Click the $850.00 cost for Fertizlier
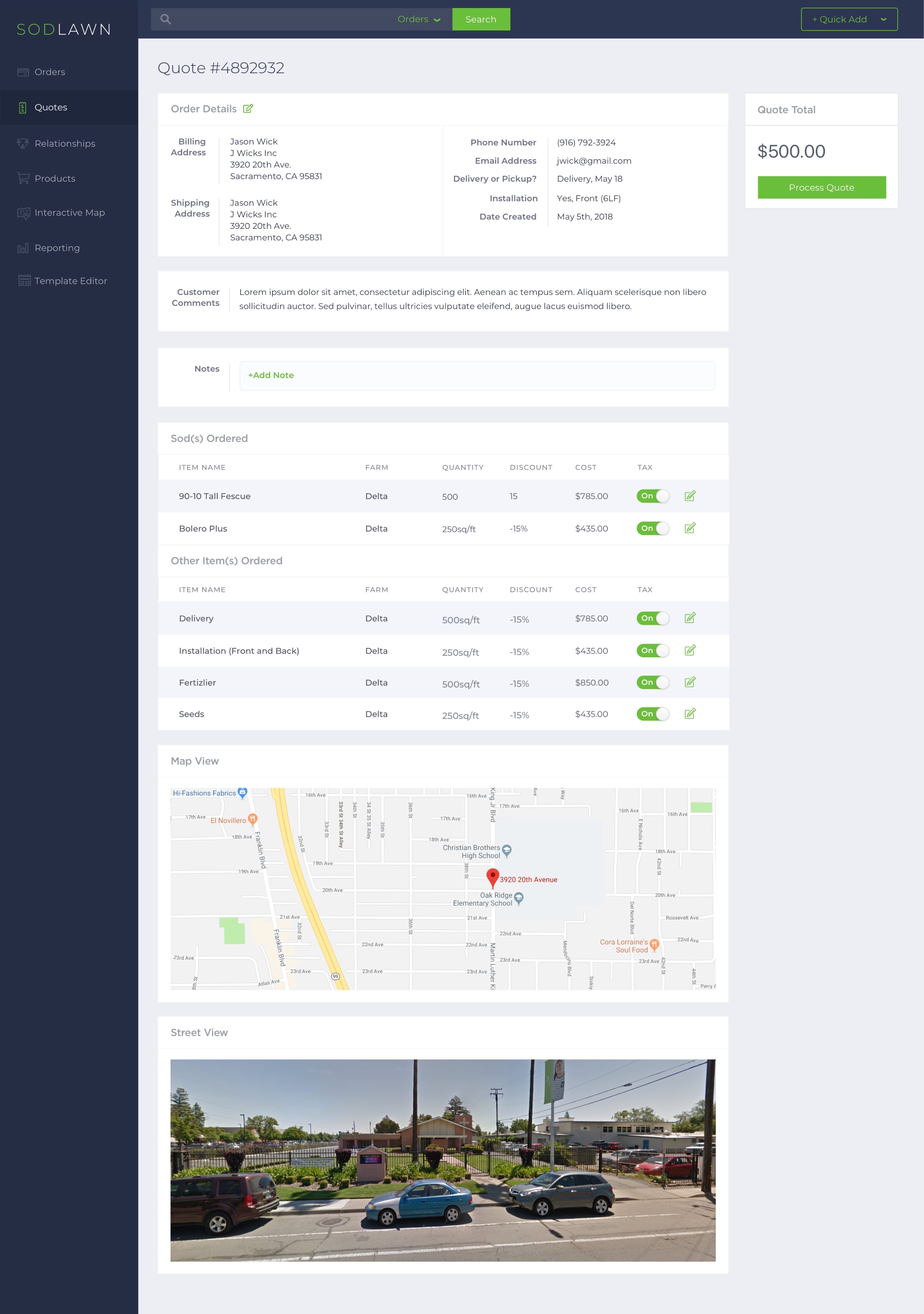 (x=592, y=683)
